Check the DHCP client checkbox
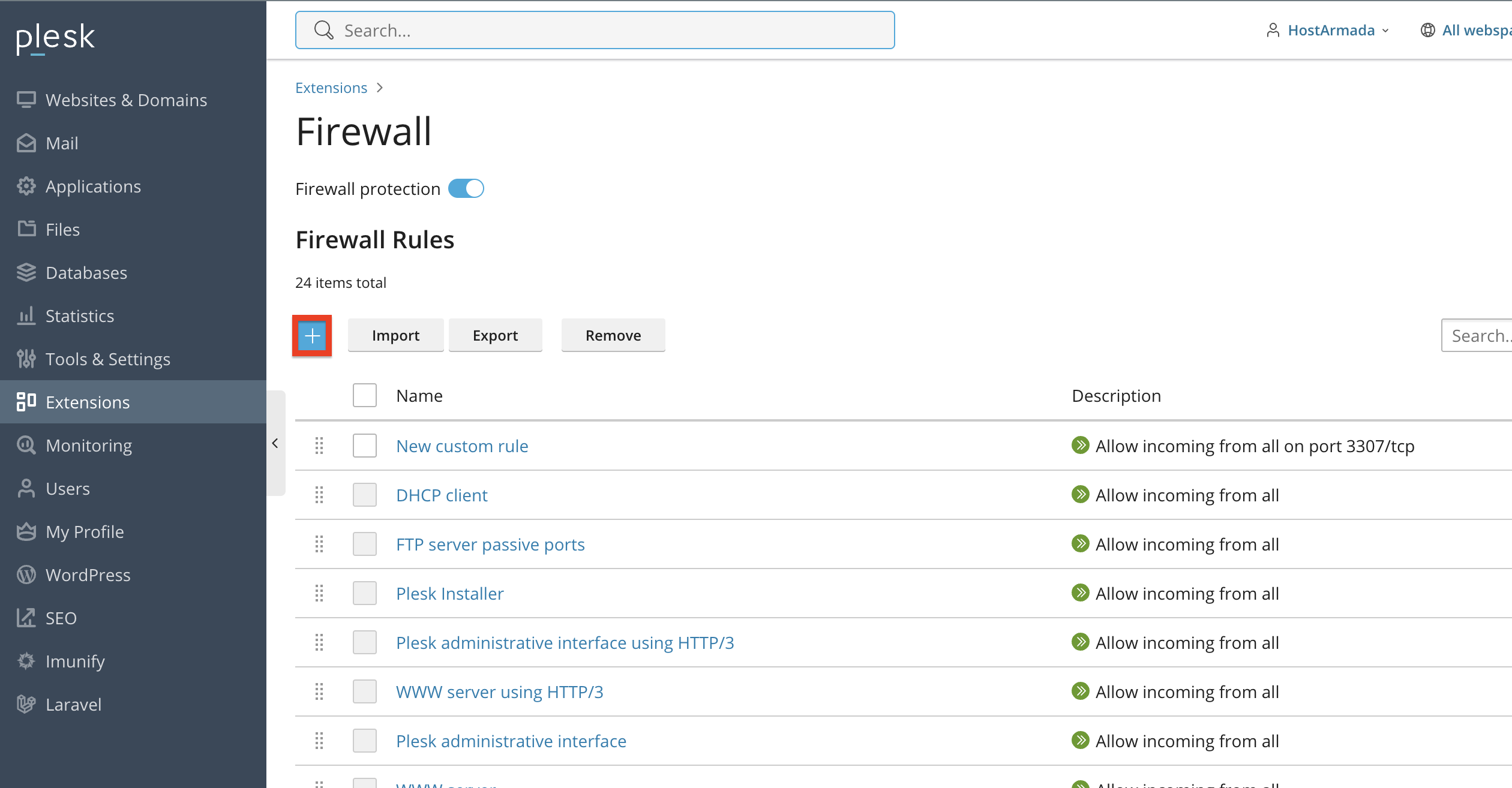Image resolution: width=1512 pixels, height=788 pixels. click(x=365, y=495)
